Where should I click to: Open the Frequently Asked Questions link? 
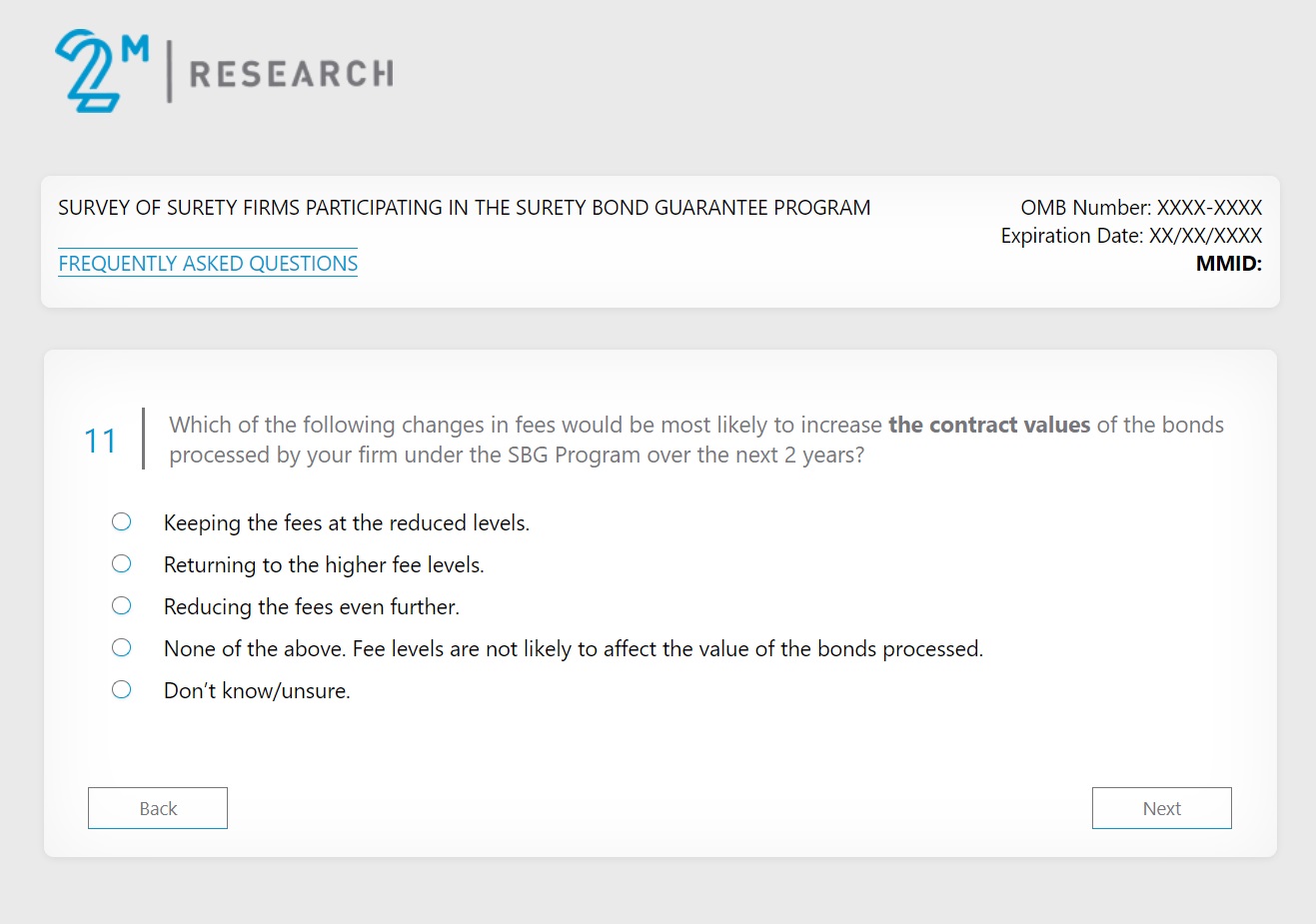pyautogui.click(x=208, y=264)
